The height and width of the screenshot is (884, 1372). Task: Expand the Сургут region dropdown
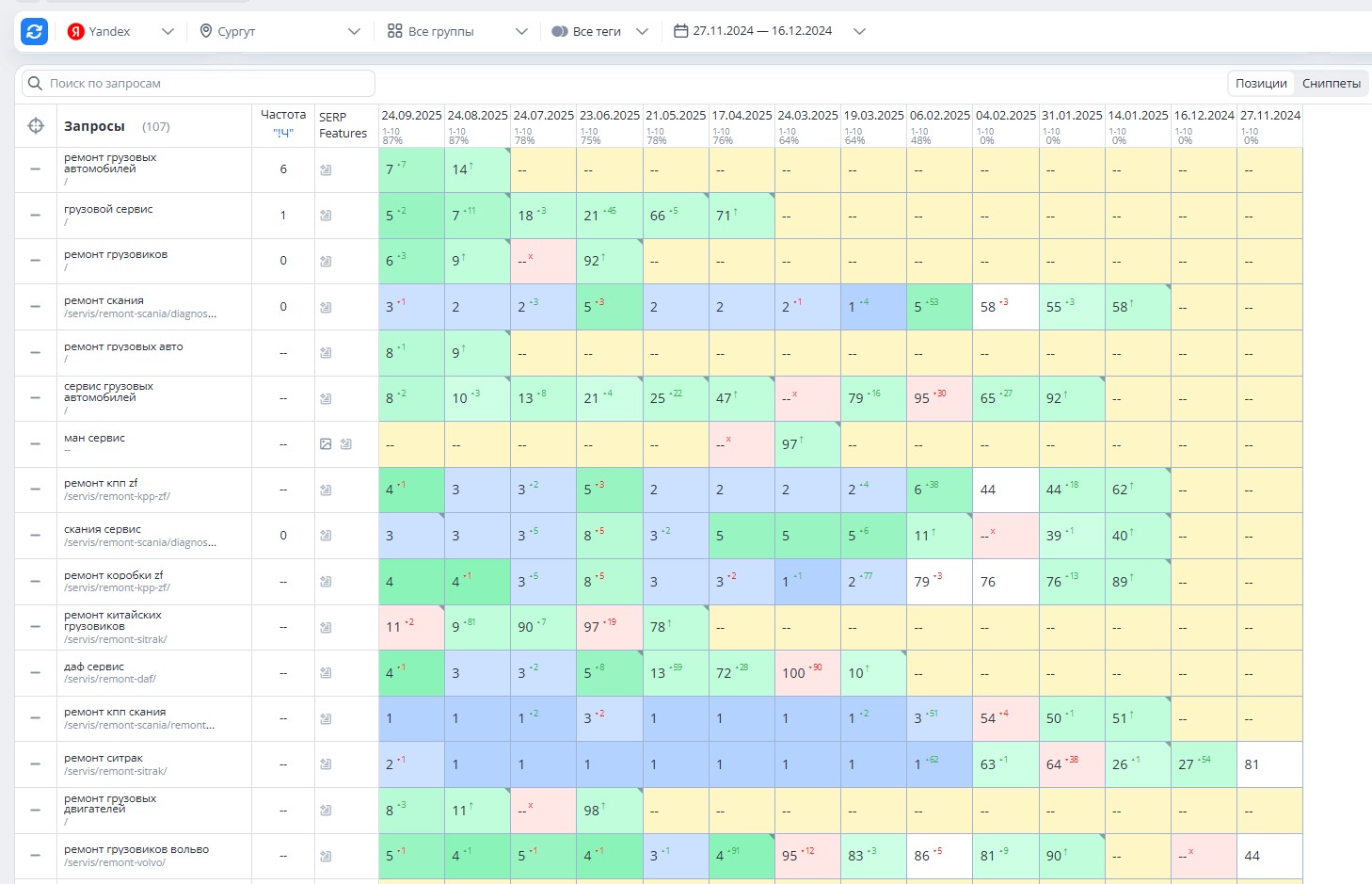279,31
